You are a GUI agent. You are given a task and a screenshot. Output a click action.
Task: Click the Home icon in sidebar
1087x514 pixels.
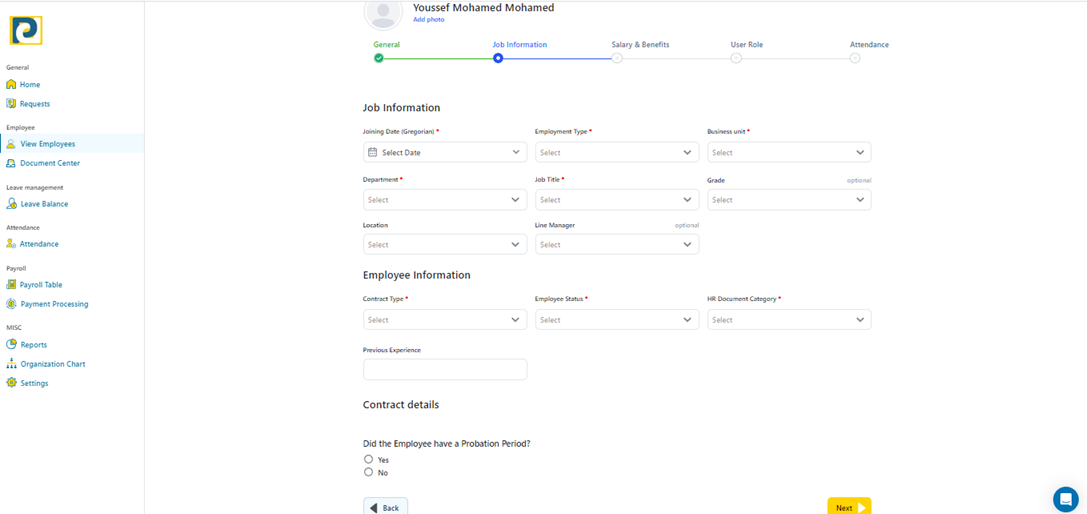[x=11, y=84]
